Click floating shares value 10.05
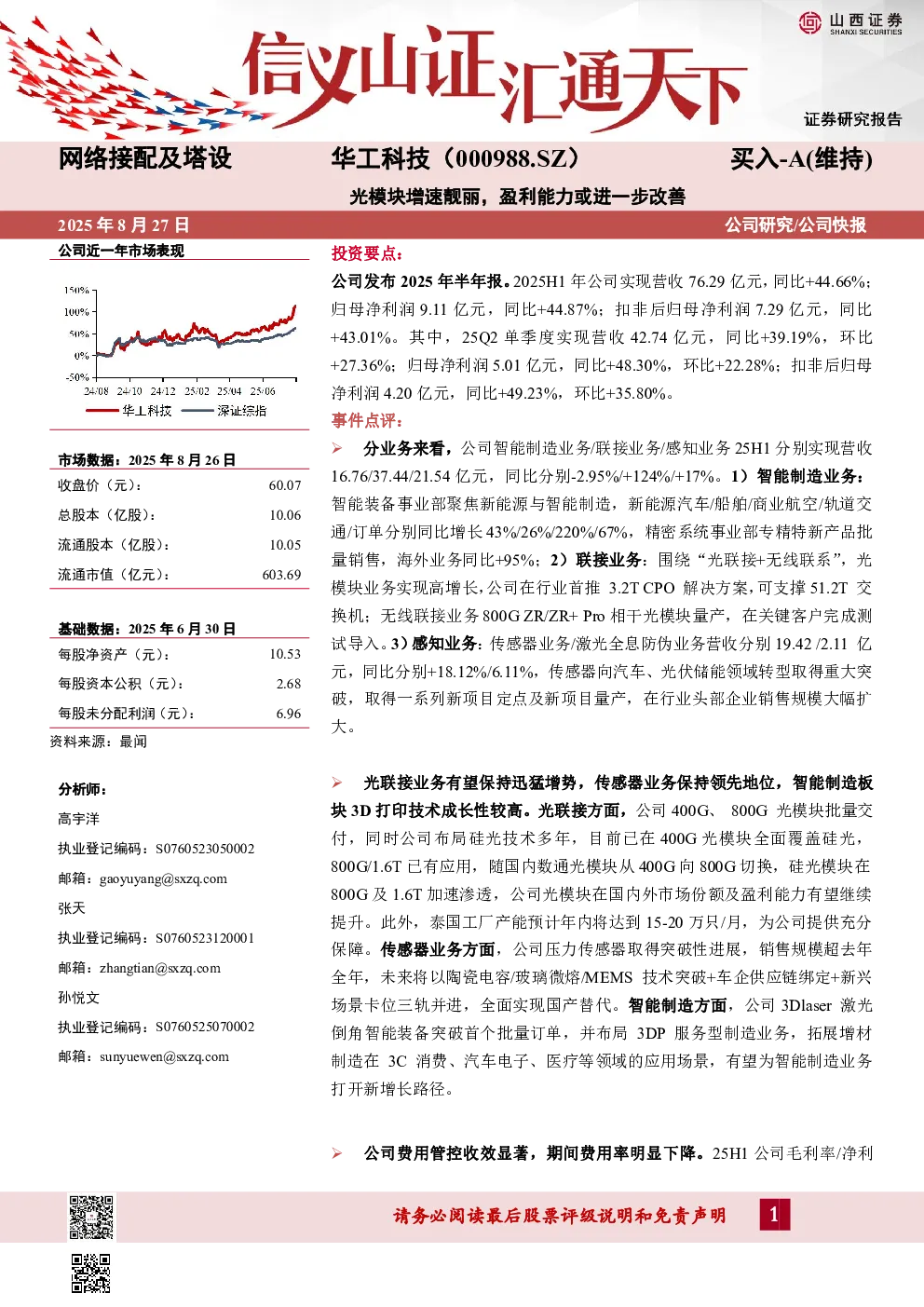924x1307 pixels. [x=285, y=545]
